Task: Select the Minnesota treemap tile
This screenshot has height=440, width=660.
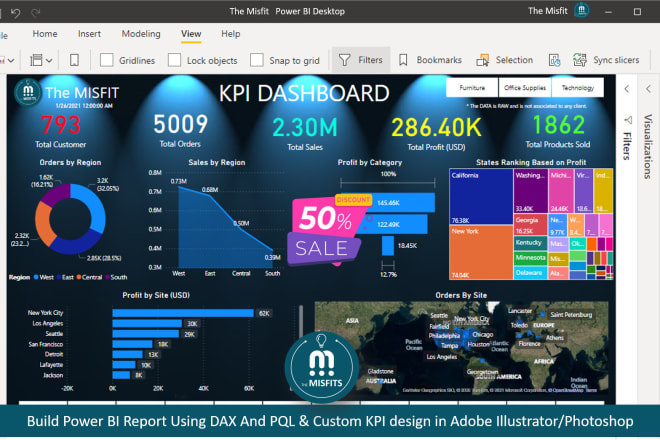Action: [x=530, y=258]
